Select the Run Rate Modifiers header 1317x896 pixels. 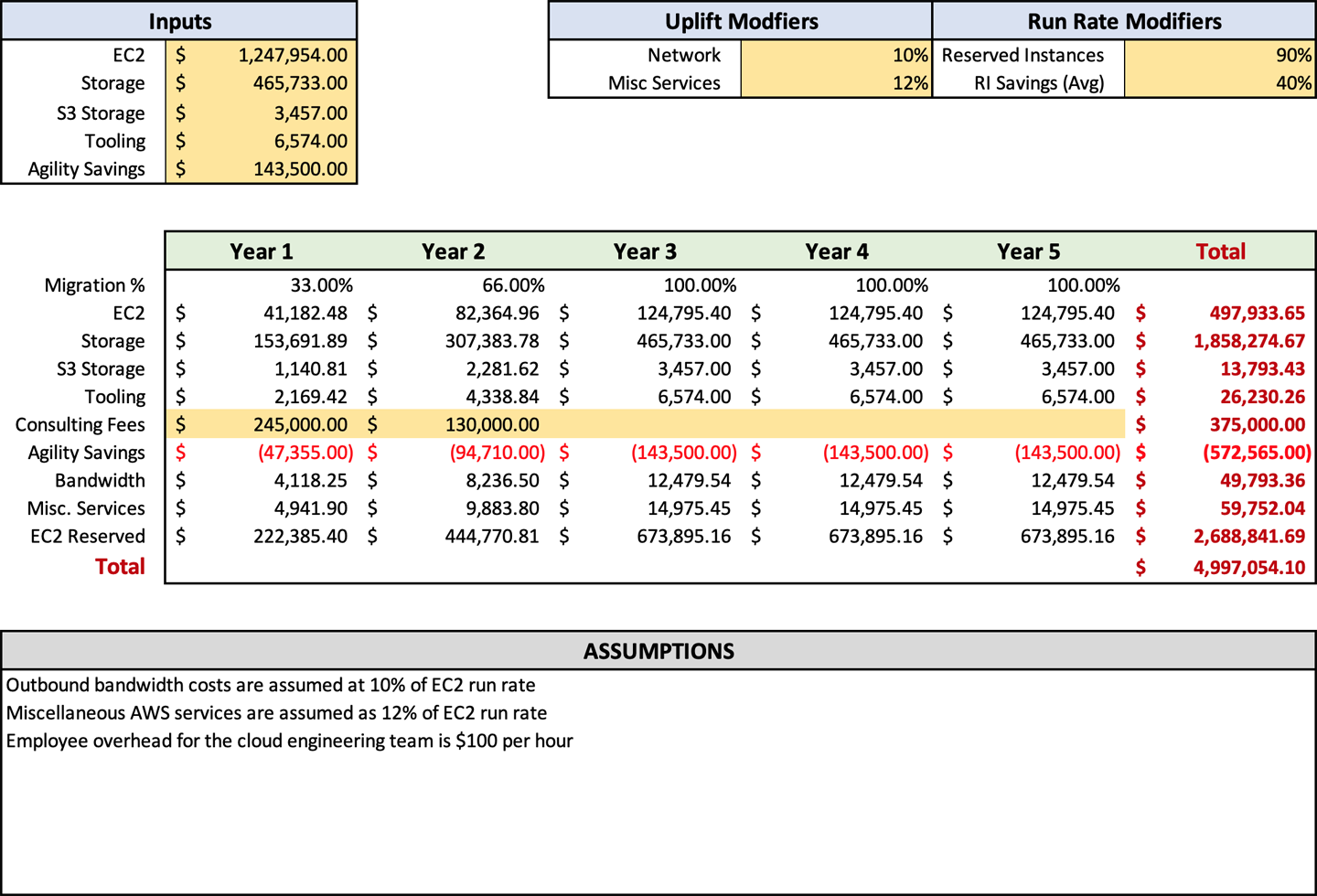pos(1124,21)
